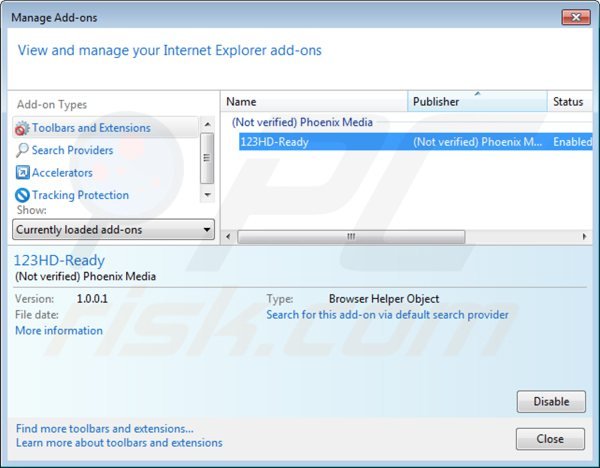Click the horizontal scrollbar right arrow
600x468 pixels.
click(584, 236)
